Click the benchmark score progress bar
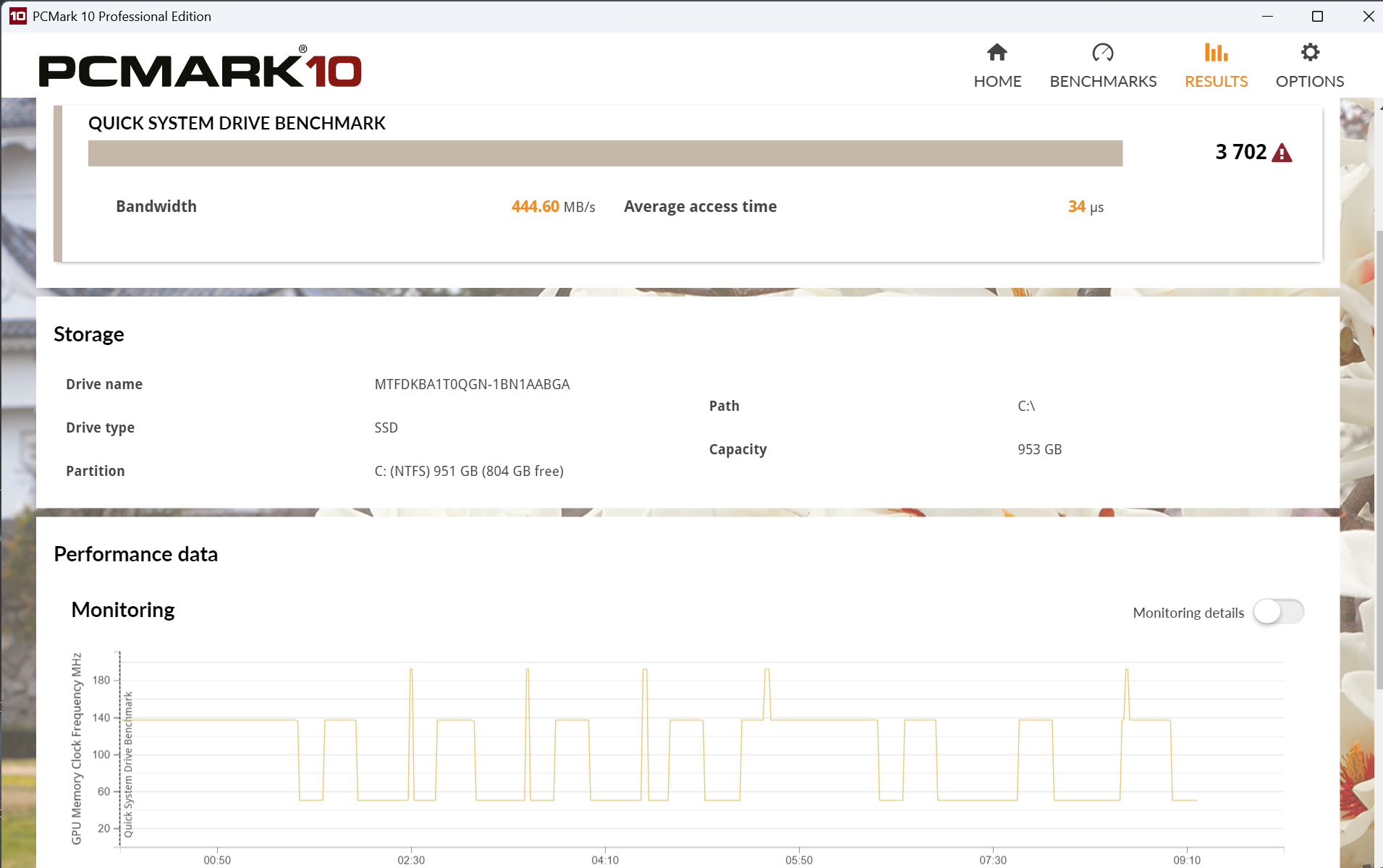The width and height of the screenshot is (1383, 868). (605, 153)
